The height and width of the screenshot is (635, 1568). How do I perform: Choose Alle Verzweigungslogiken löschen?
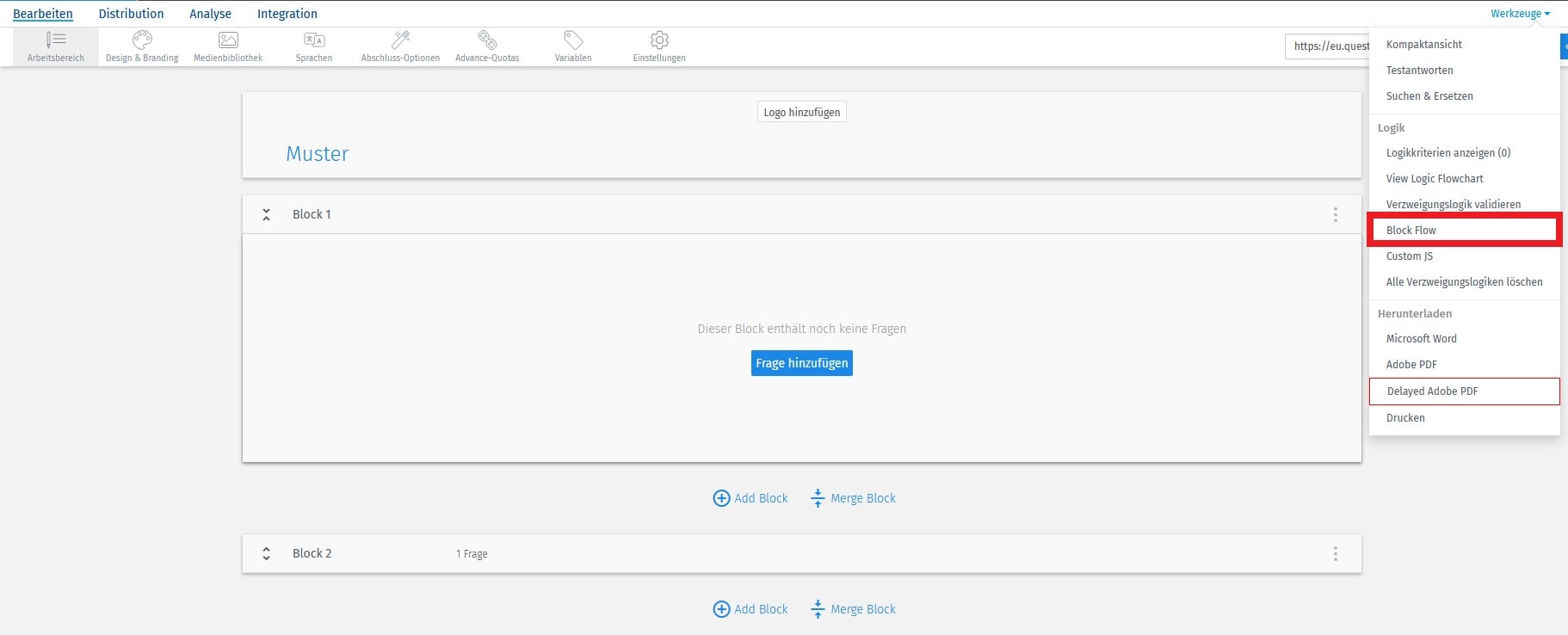click(x=1464, y=282)
